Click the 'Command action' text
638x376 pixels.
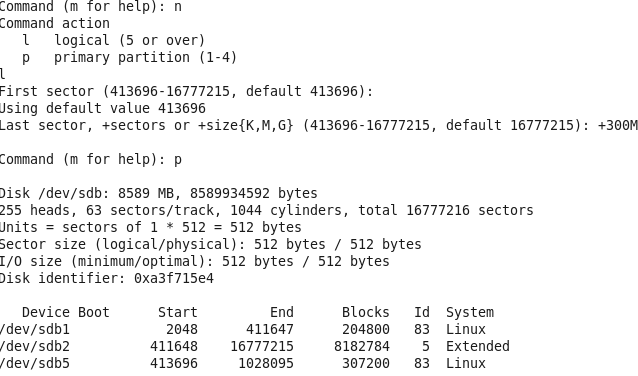click(x=55, y=23)
